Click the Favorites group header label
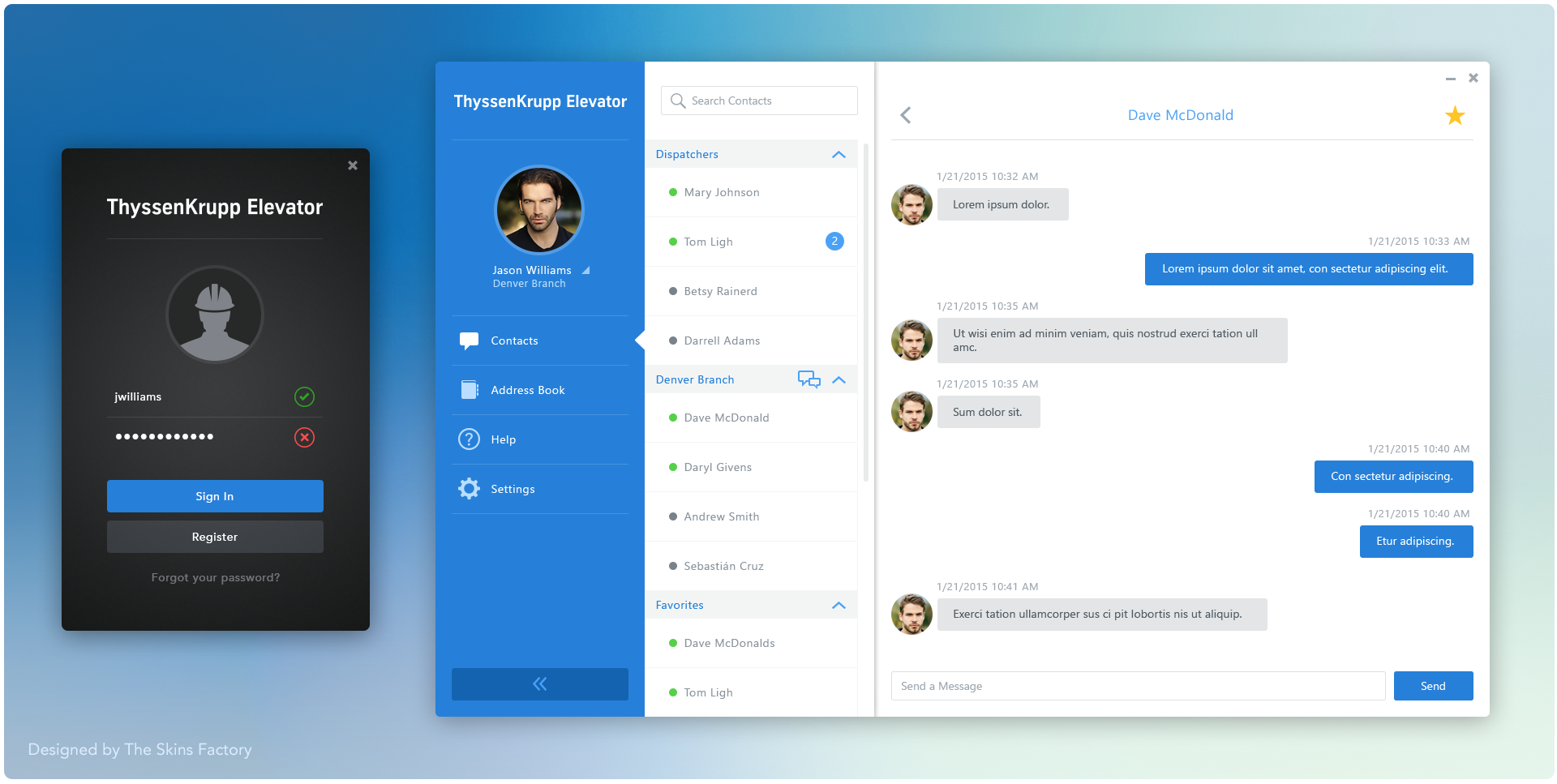This screenshot has width=1557, height=784. pyautogui.click(x=680, y=605)
